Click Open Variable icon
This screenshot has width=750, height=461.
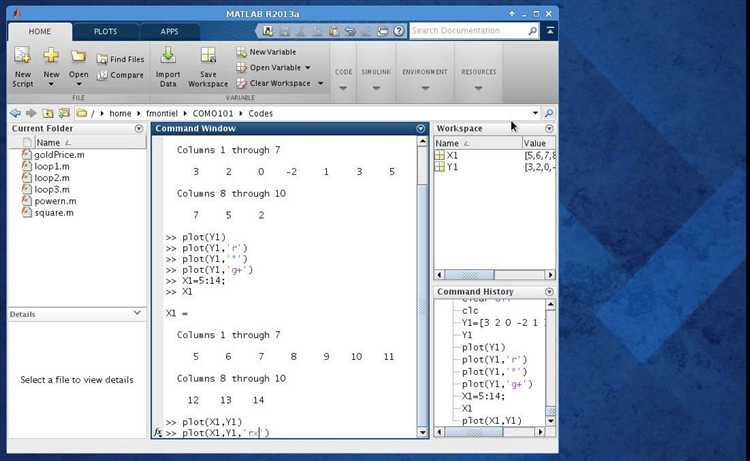pyautogui.click(x=242, y=67)
